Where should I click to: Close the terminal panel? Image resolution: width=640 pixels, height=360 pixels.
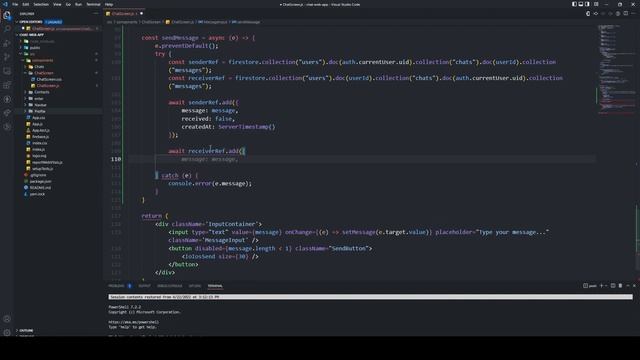(x=634, y=286)
